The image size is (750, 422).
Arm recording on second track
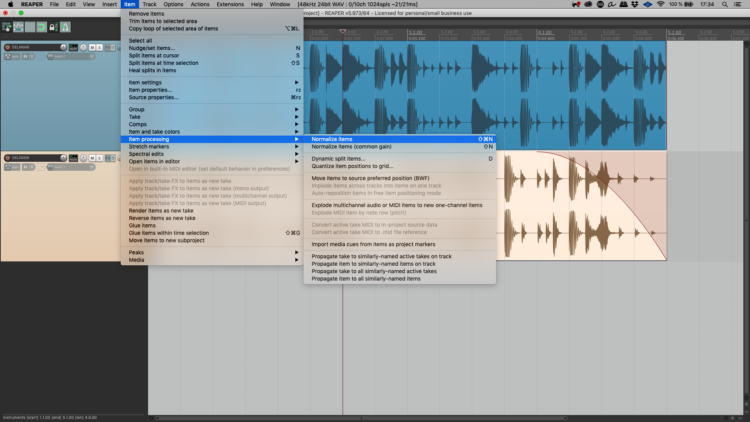click(x=8, y=158)
